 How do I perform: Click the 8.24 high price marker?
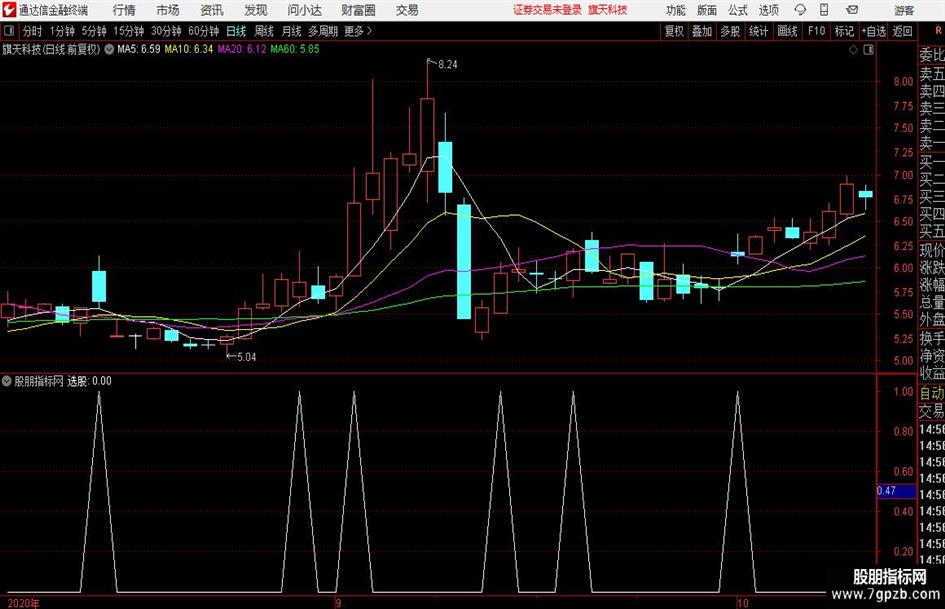point(447,65)
